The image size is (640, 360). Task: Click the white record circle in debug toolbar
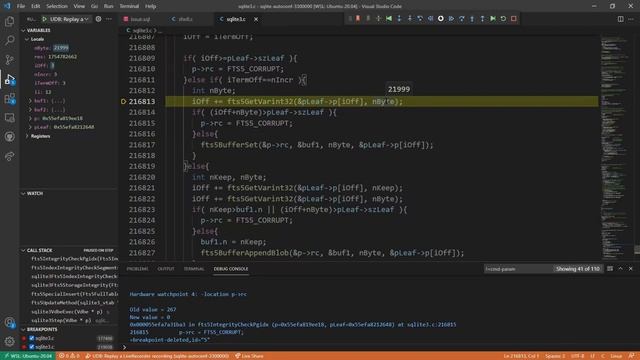tap(441, 19)
